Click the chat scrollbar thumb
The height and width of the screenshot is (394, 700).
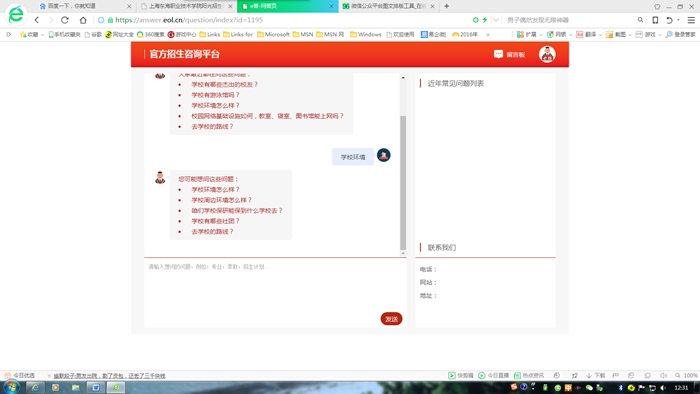coord(403,183)
